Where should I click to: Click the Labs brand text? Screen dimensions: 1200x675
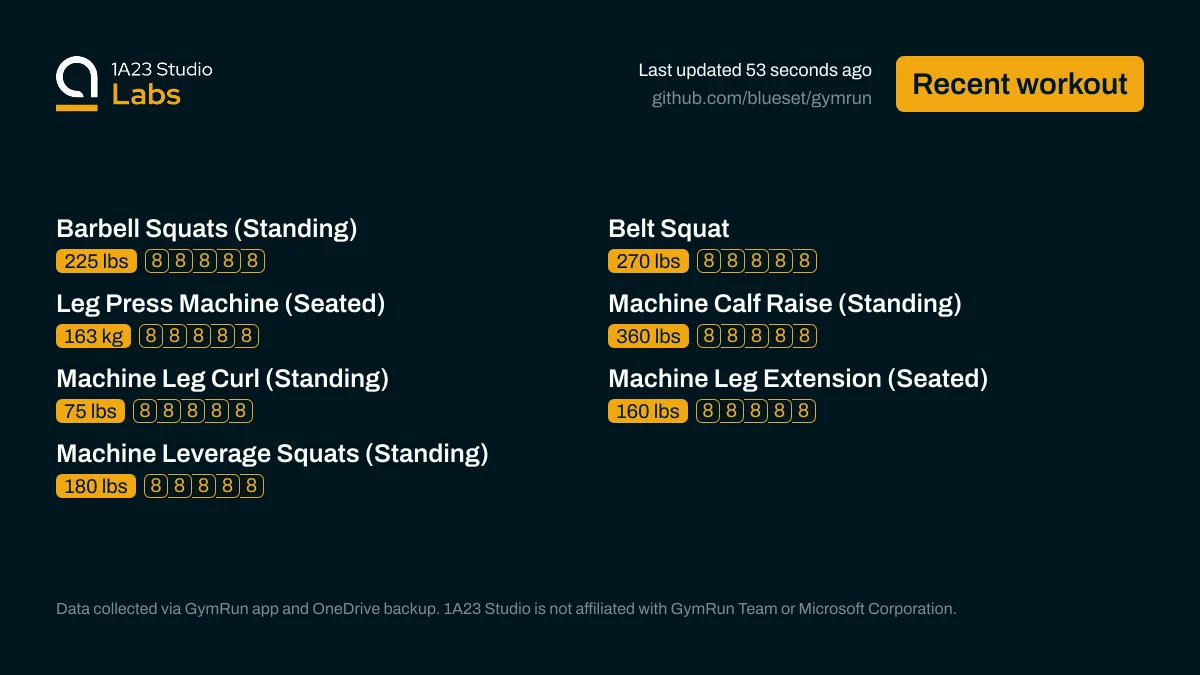coord(146,95)
